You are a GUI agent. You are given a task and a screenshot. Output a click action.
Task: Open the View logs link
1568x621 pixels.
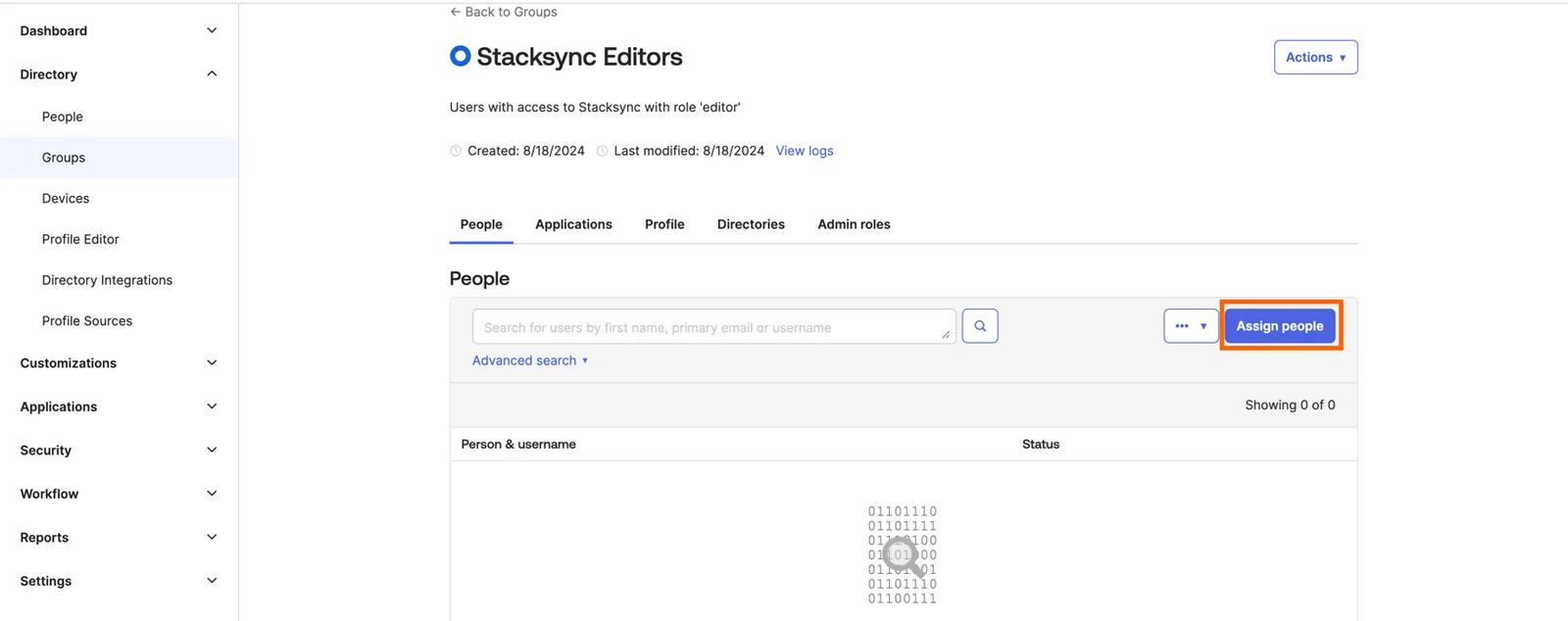click(805, 151)
